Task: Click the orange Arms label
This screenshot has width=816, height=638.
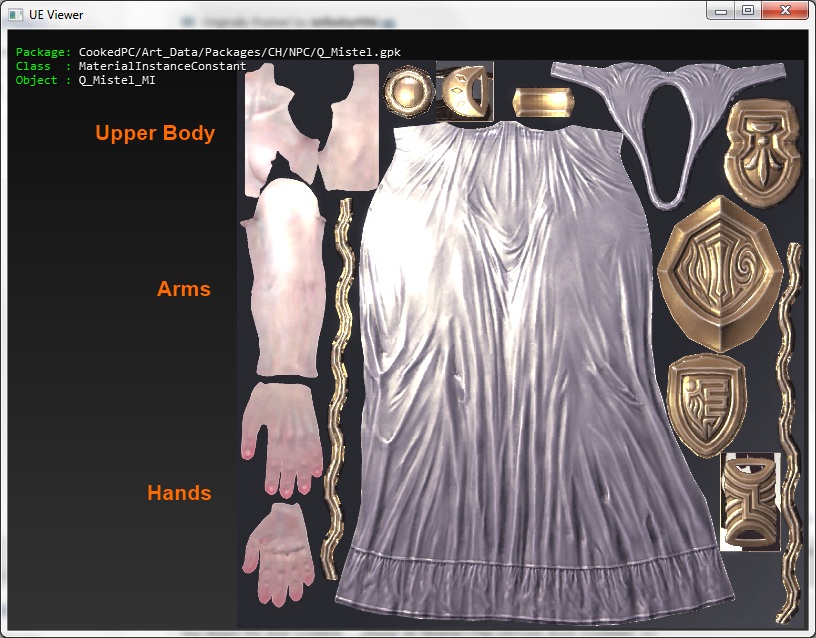Action: point(184,289)
